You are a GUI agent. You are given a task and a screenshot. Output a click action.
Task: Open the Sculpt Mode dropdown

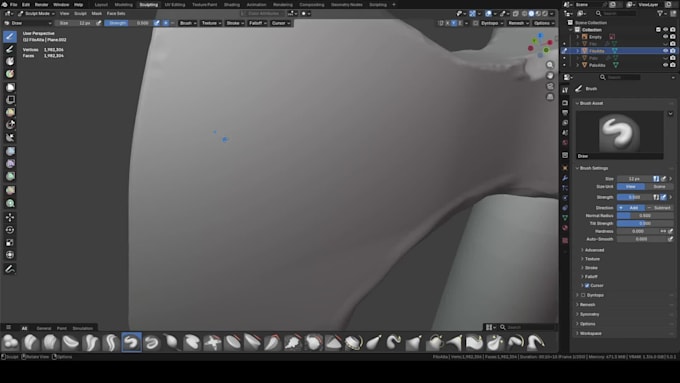36,13
